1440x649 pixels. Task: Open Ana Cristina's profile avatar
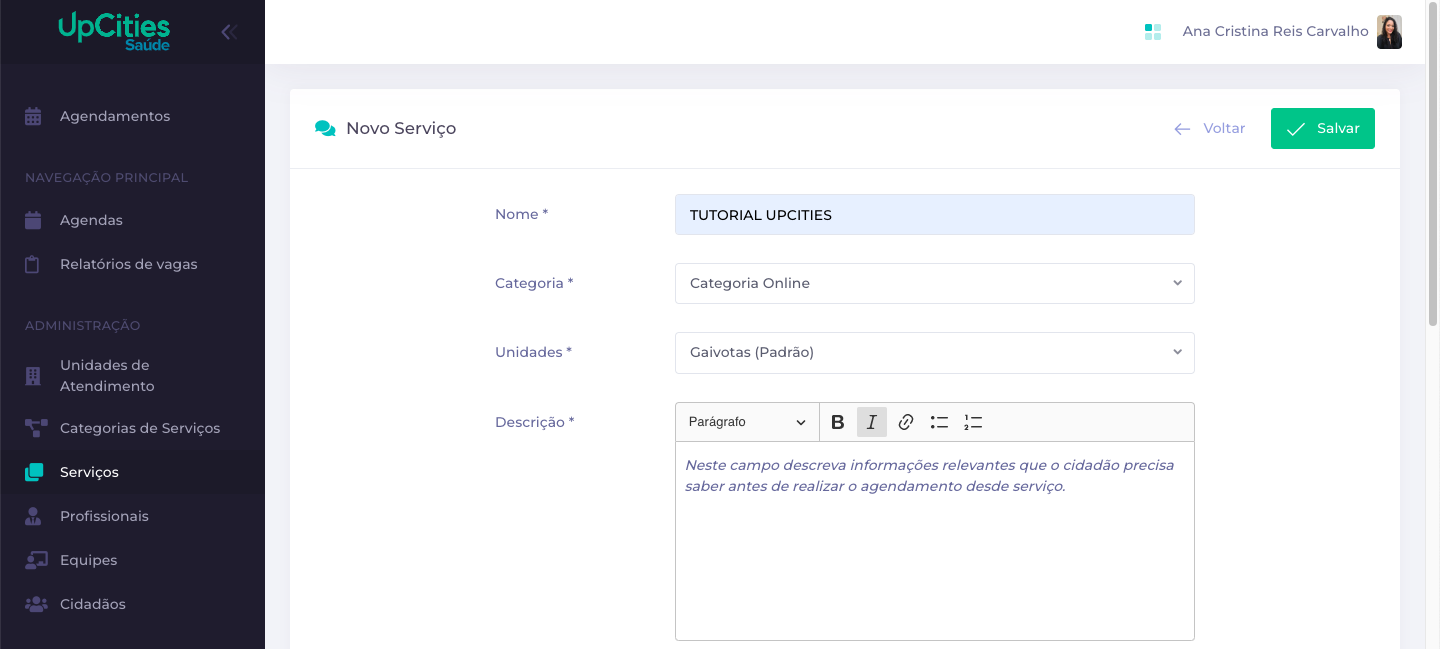pyautogui.click(x=1389, y=32)
